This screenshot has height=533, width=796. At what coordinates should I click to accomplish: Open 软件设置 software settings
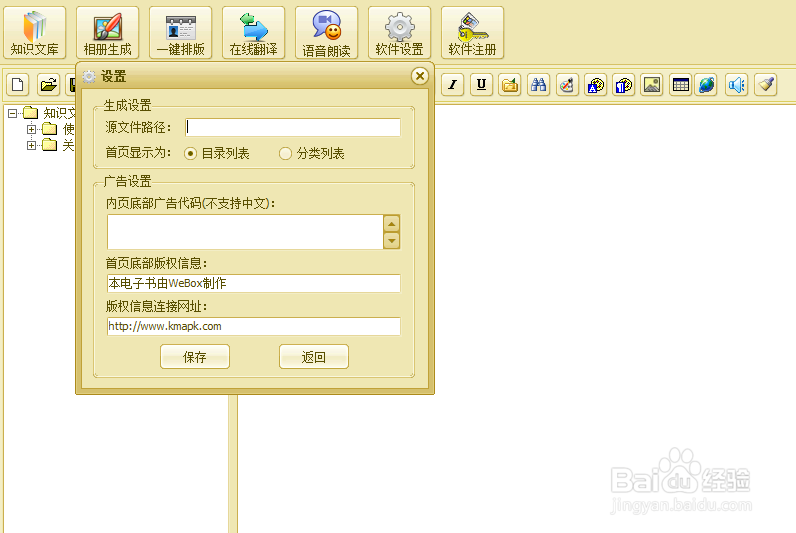400,33
